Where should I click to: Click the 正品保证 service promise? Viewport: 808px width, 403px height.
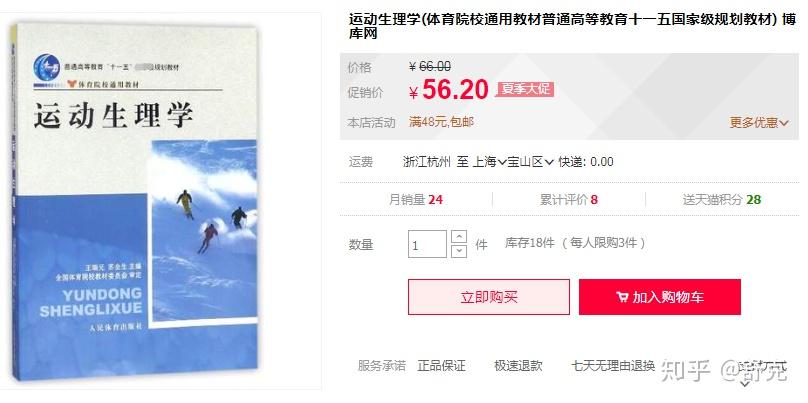click(x=441, y=366)
